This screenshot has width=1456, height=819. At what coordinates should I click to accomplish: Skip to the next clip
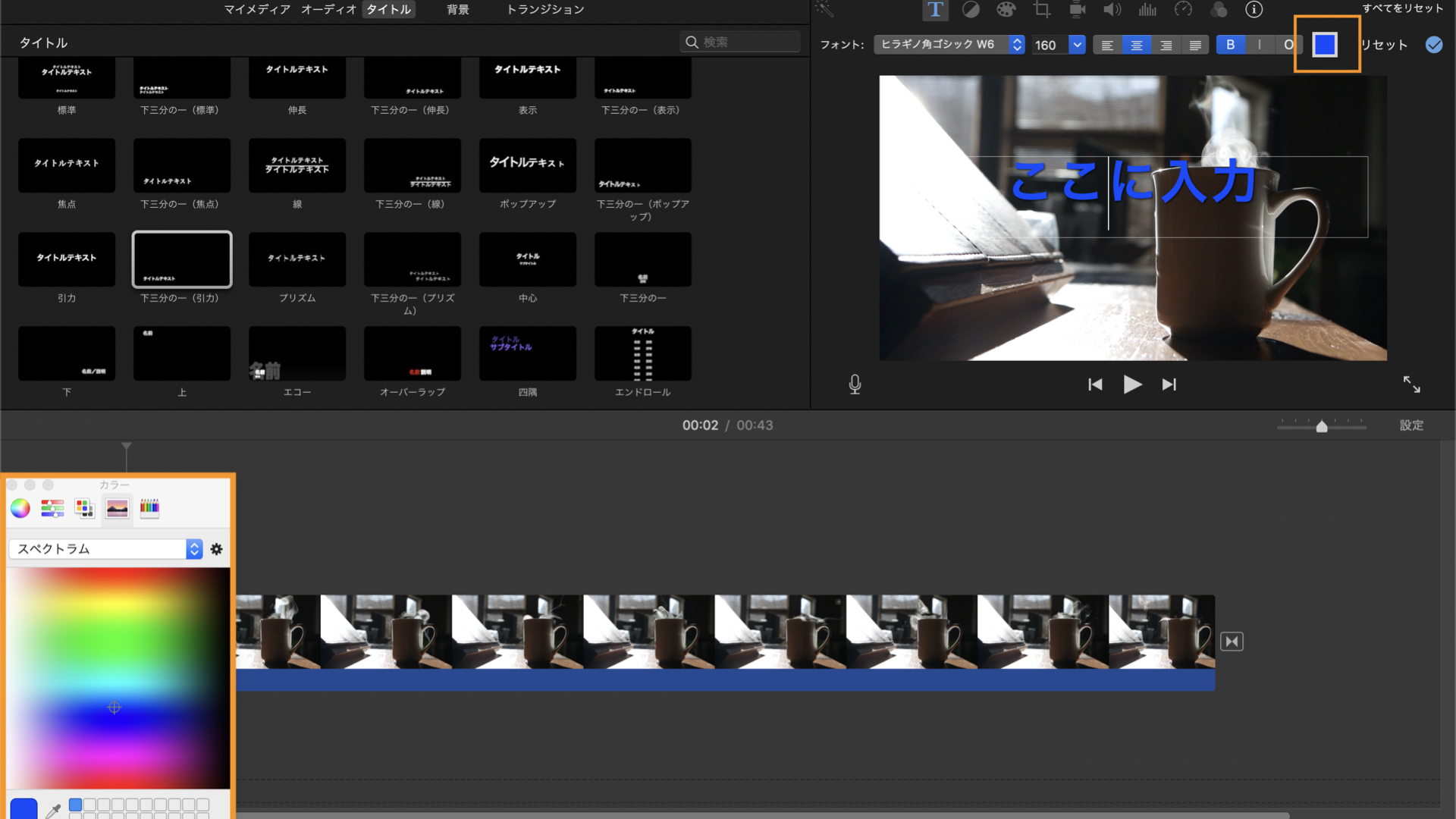click(x=1169, y=384)
